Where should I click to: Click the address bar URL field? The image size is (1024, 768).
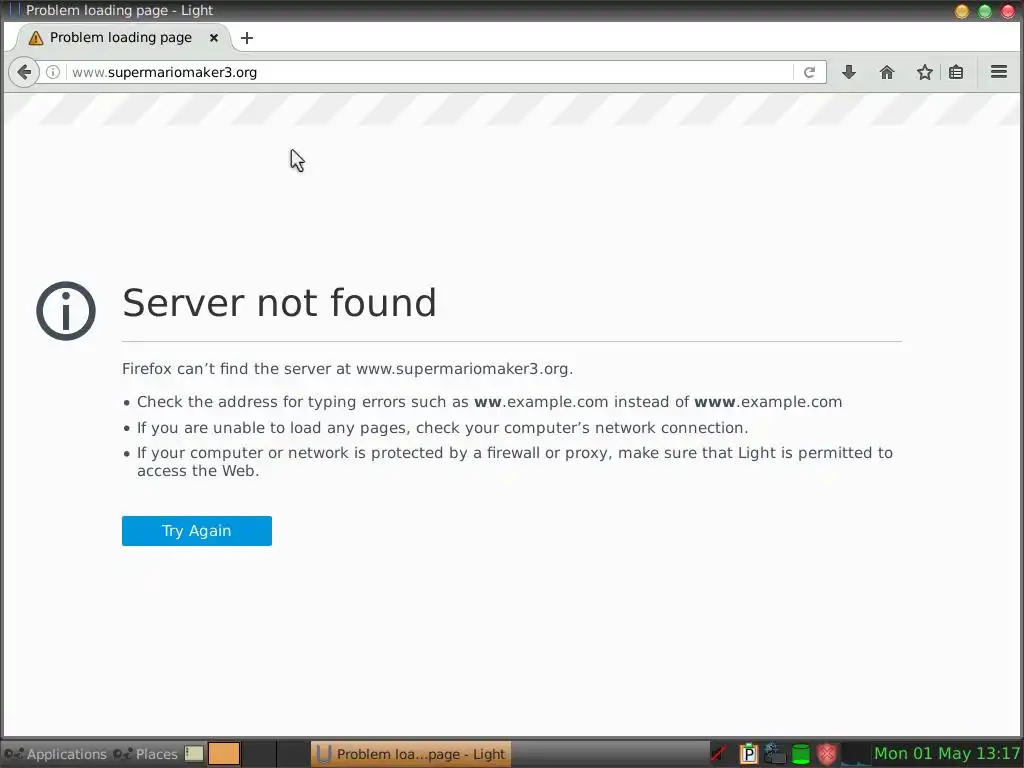click(x=431, y=72)
